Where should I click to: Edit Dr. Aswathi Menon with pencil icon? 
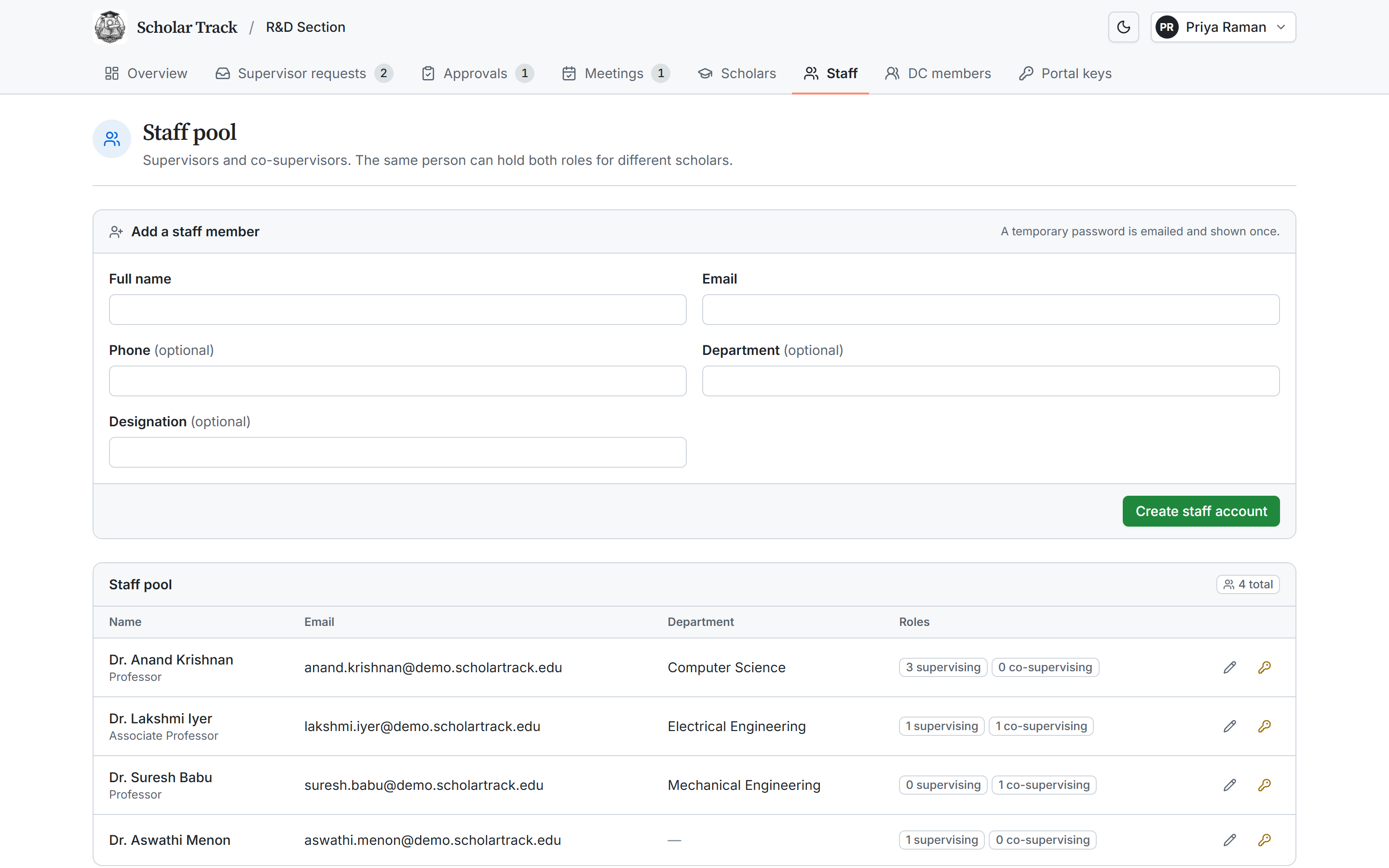tap(1229, 840)
